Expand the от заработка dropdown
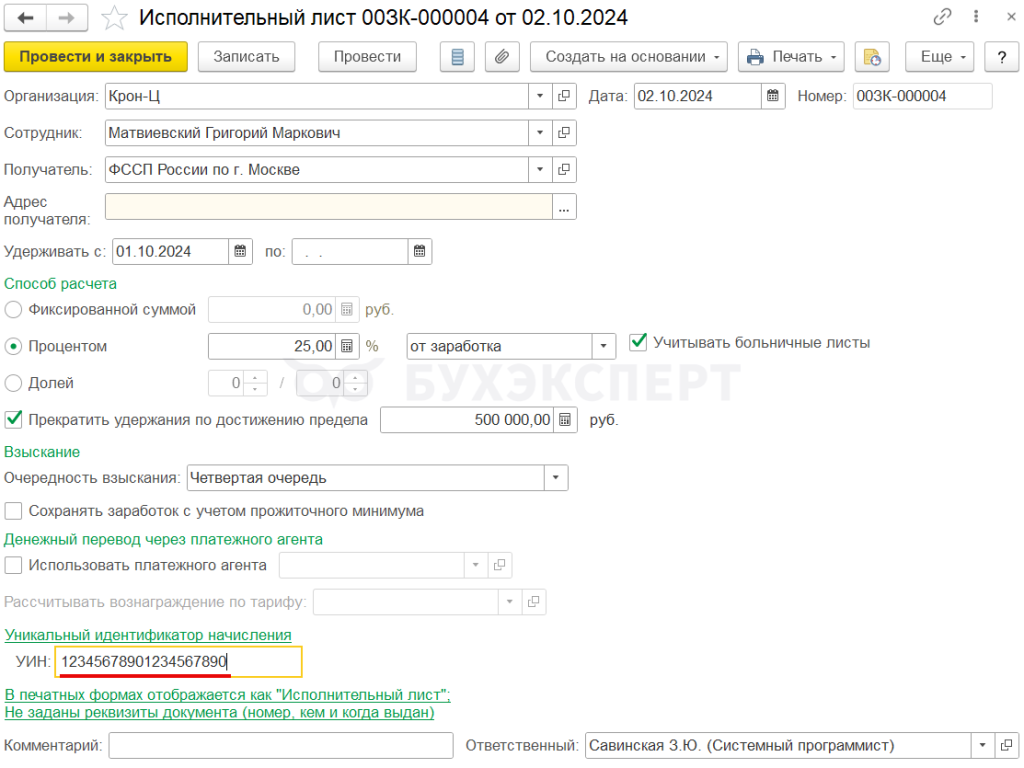1024x768 pixels. 603,346
